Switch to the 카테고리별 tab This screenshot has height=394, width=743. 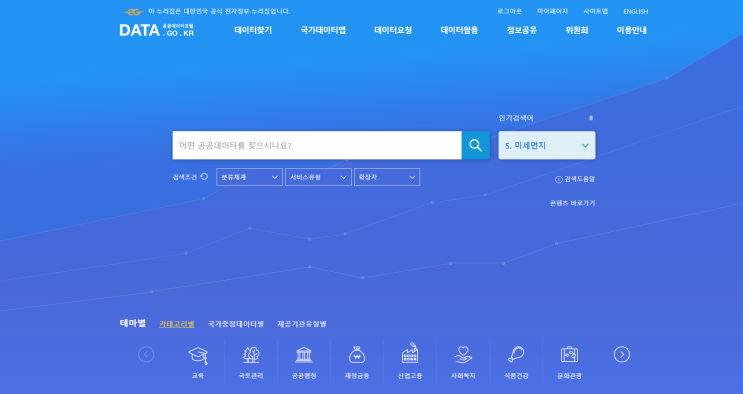point(177,324)
